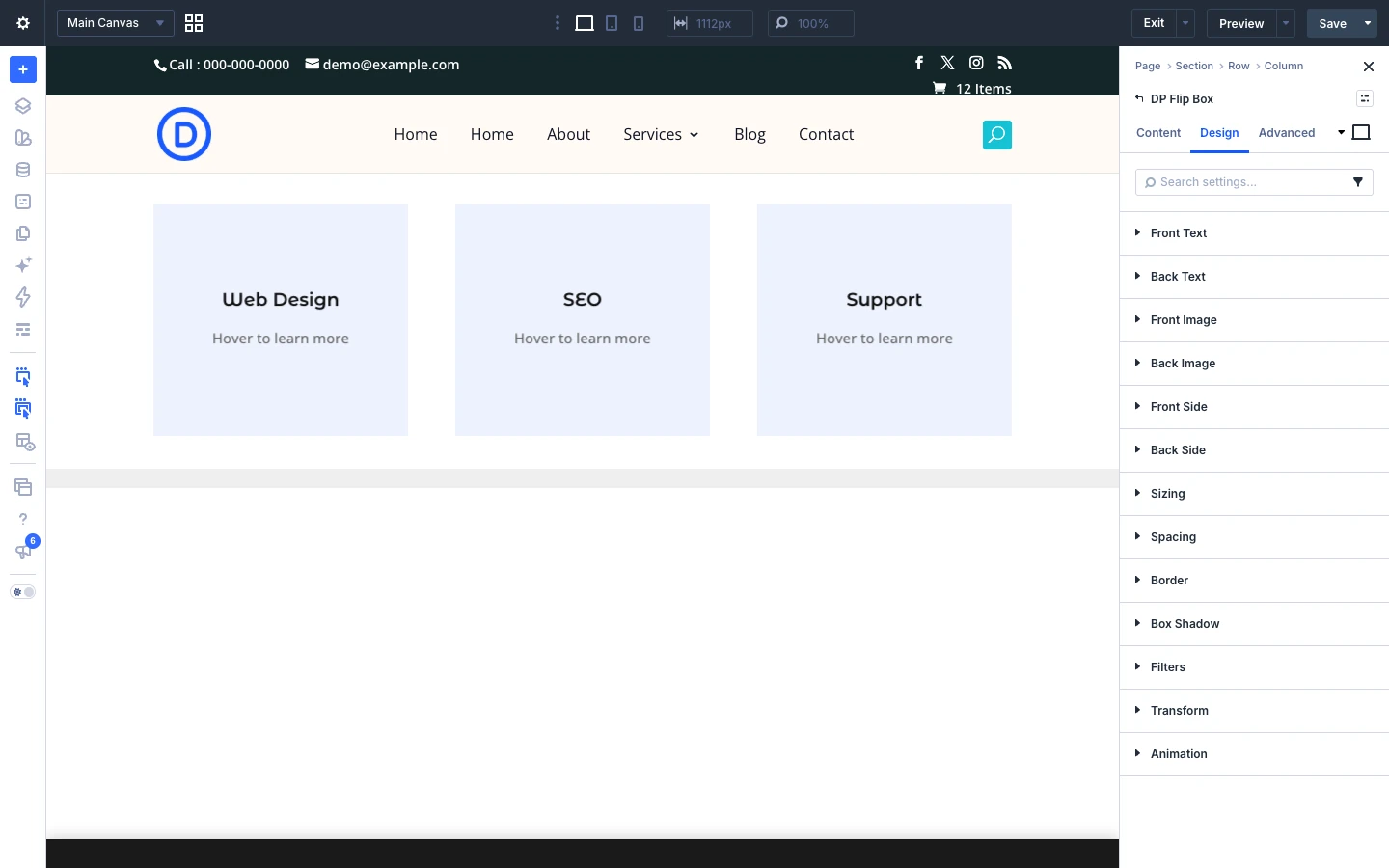
Task: Open the database icon in left sidebar
Action: (23, 170)
